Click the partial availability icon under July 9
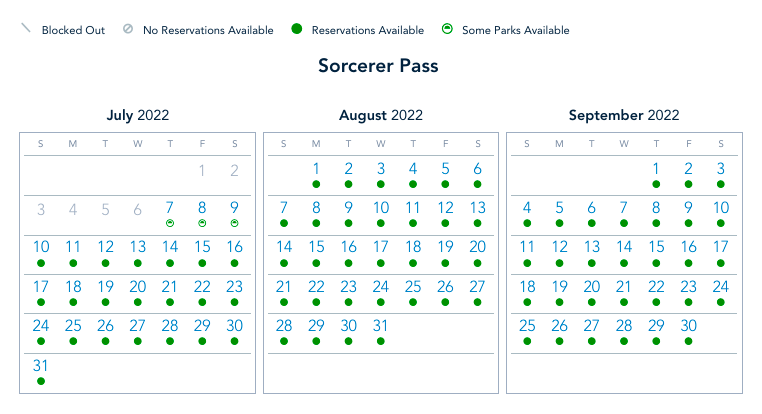Screen dimensions: 762x414 coord(234,224)
